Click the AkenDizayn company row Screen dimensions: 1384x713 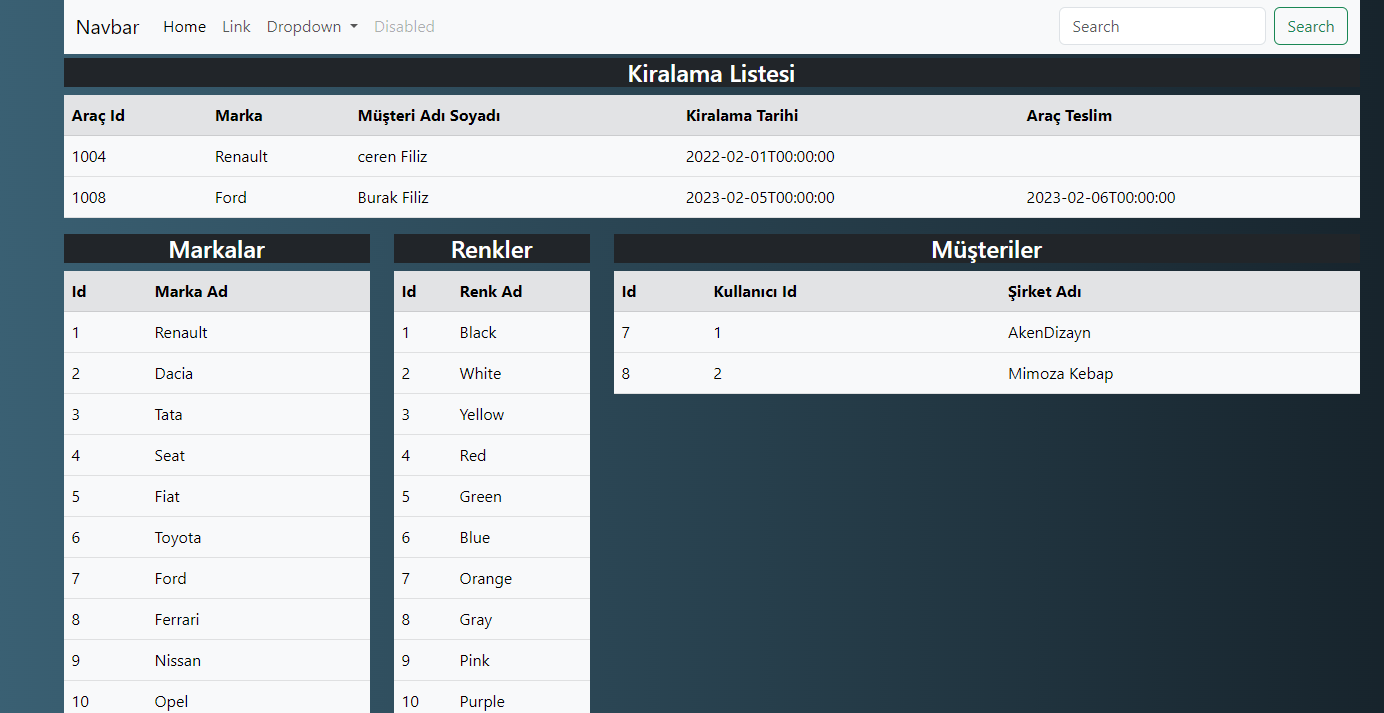(x=986, y=332)
